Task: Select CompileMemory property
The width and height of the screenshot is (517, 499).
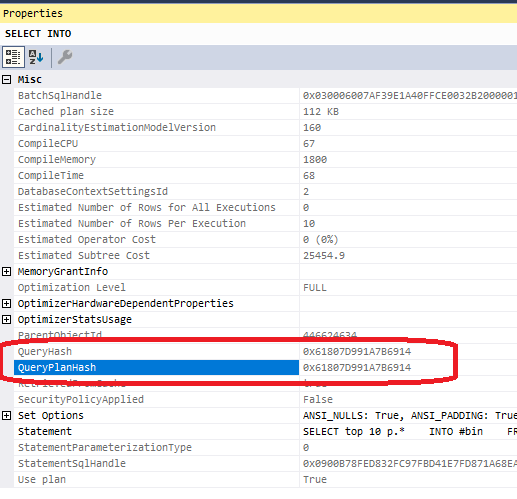Action: point(57,160)
